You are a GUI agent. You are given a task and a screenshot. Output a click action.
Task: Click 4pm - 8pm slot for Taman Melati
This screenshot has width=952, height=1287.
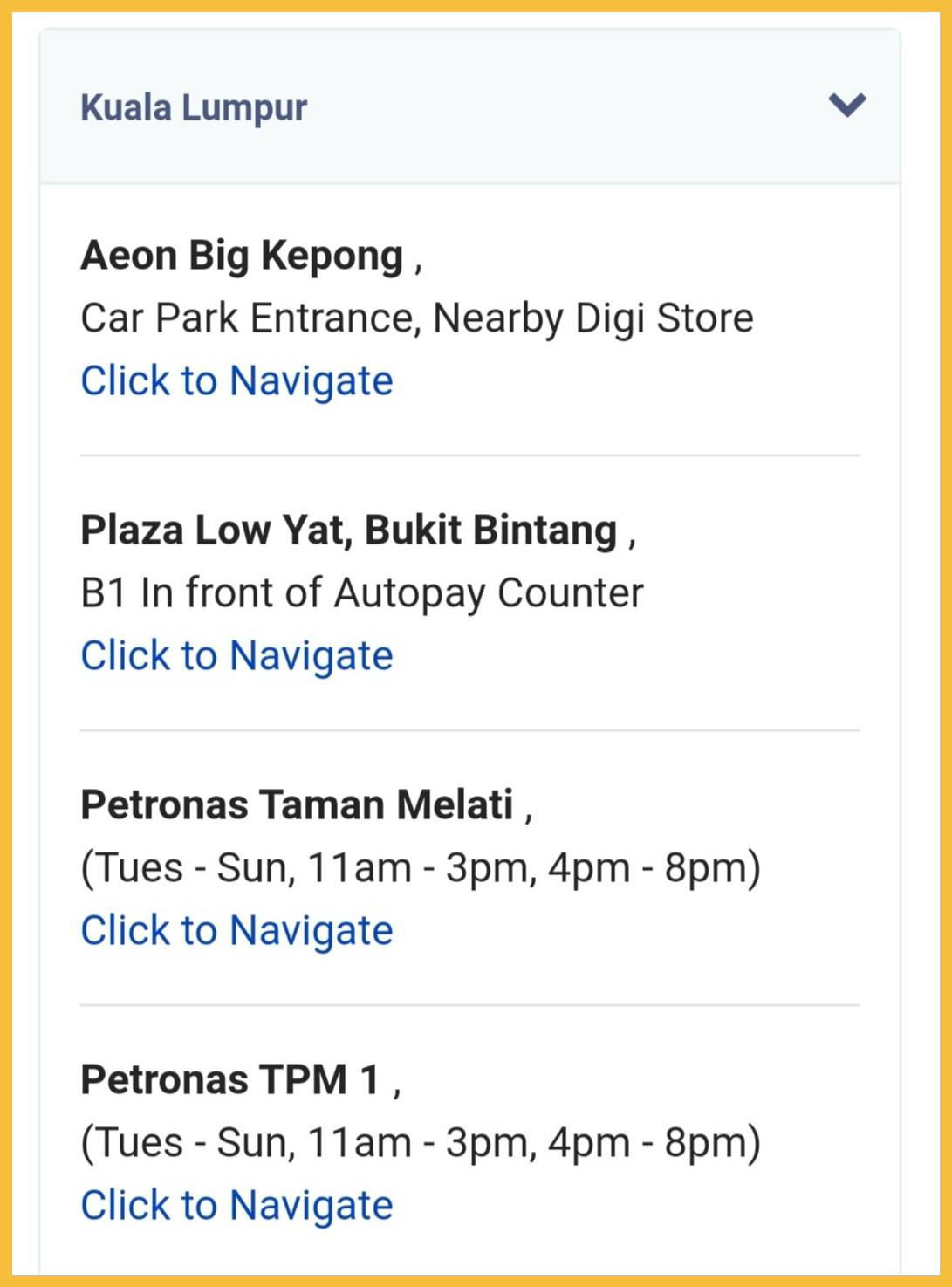point(649,868)
